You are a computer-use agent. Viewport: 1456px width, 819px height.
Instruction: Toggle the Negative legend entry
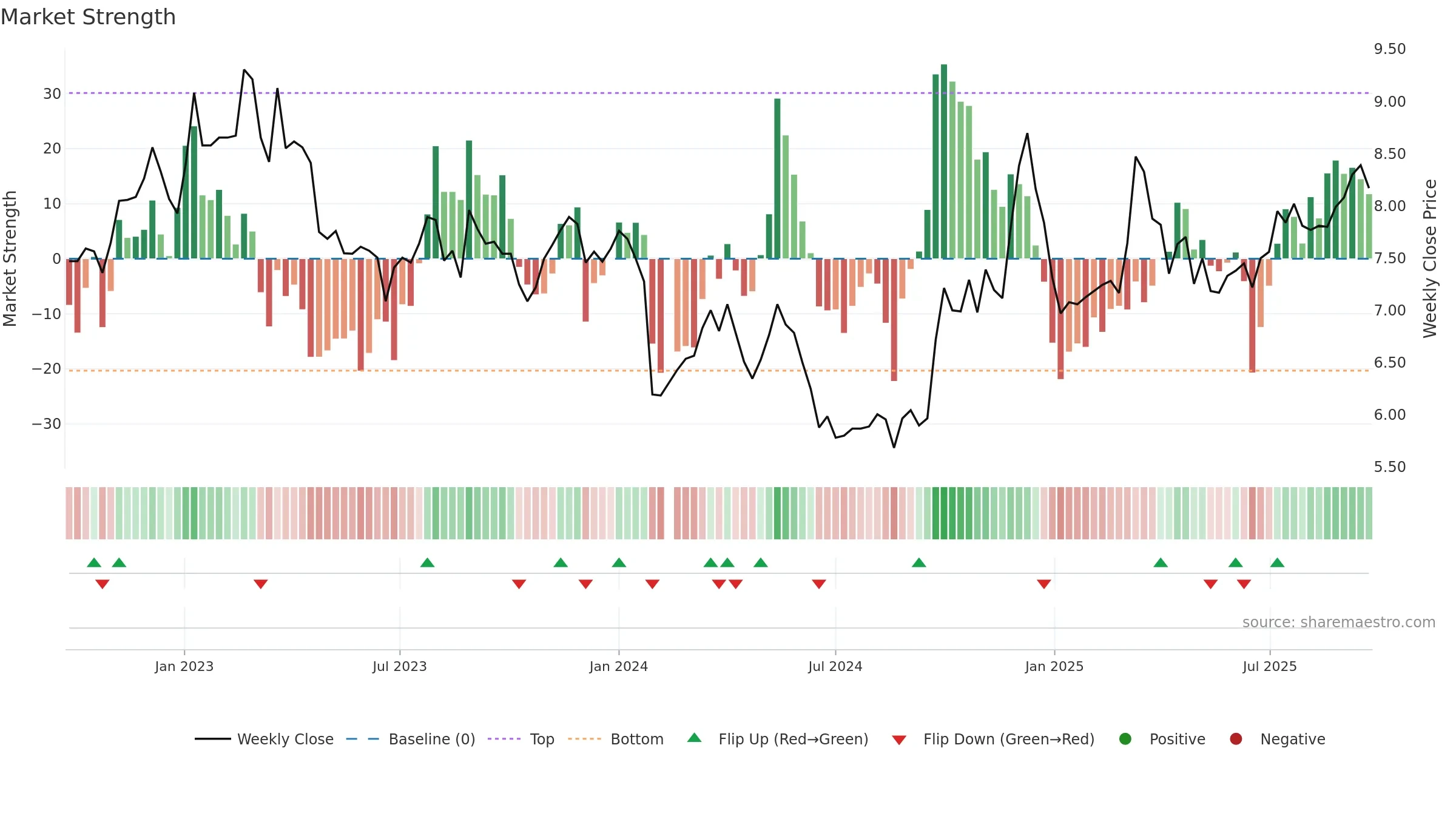(1277, 739)
